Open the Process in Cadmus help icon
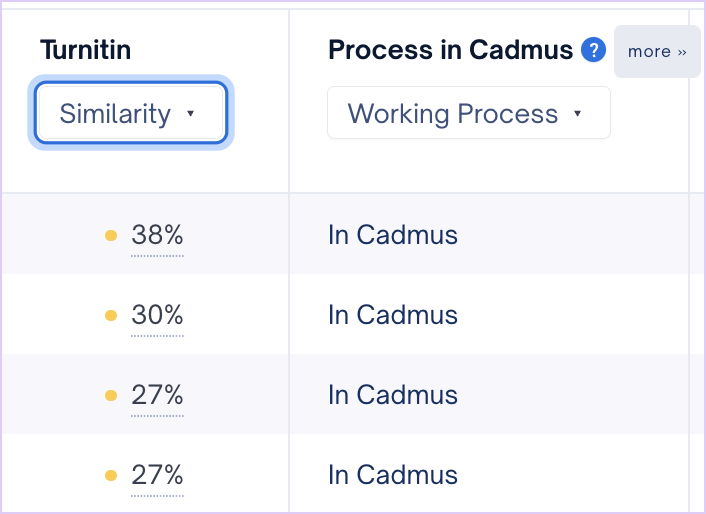Viewport: 706px width, 514px height. tap(593, 50)
